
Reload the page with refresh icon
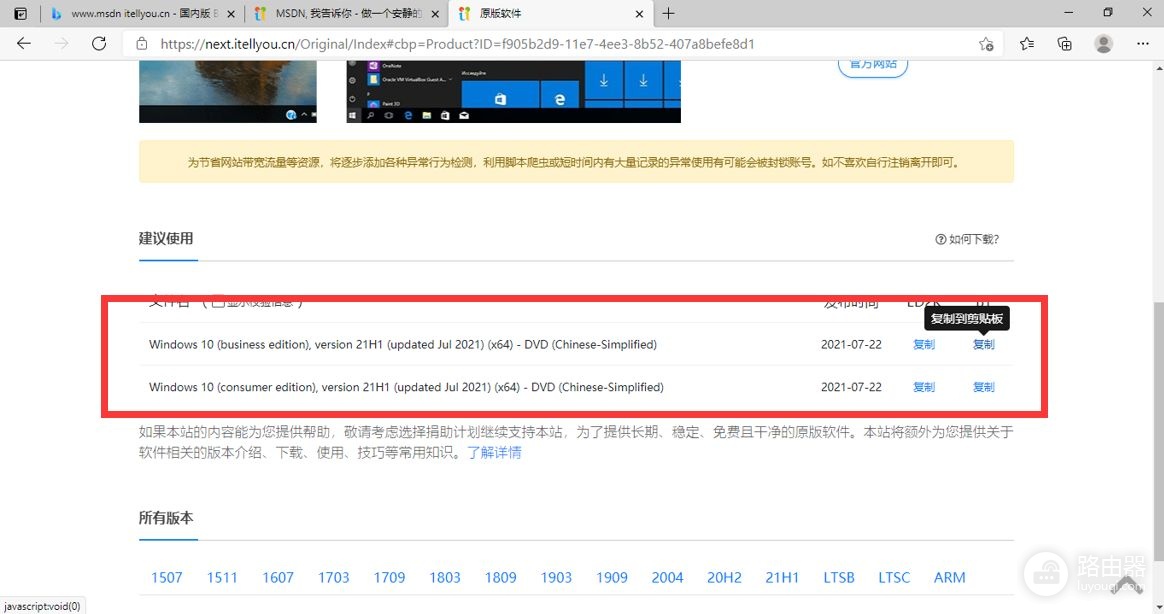click(99, 44)
